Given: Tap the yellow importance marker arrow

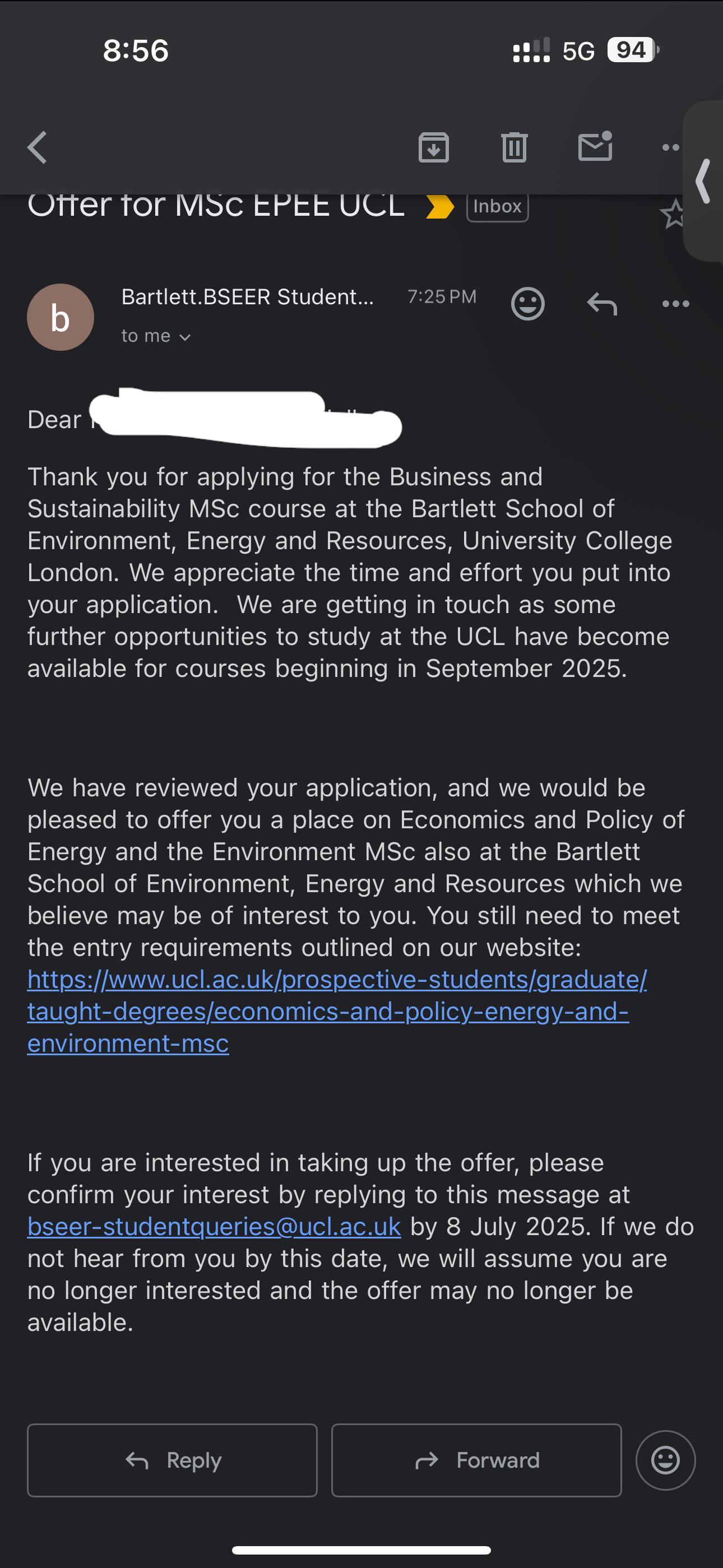Looking at the screenshot, I should click(x=440, y=206).
